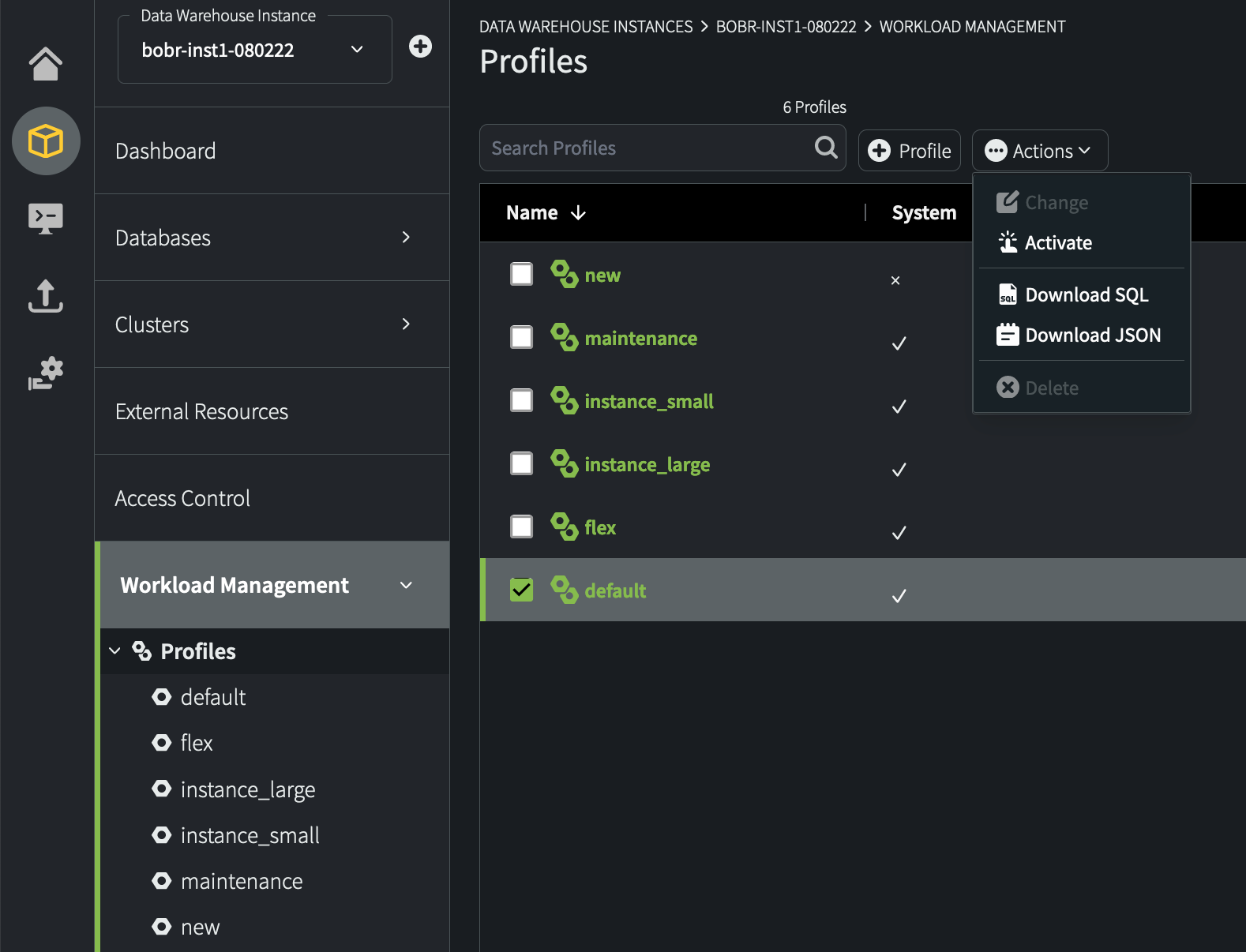This screenshot has height=952, width=1246.
Task: Click the add Profile button
Action: [x=910, y=151]
